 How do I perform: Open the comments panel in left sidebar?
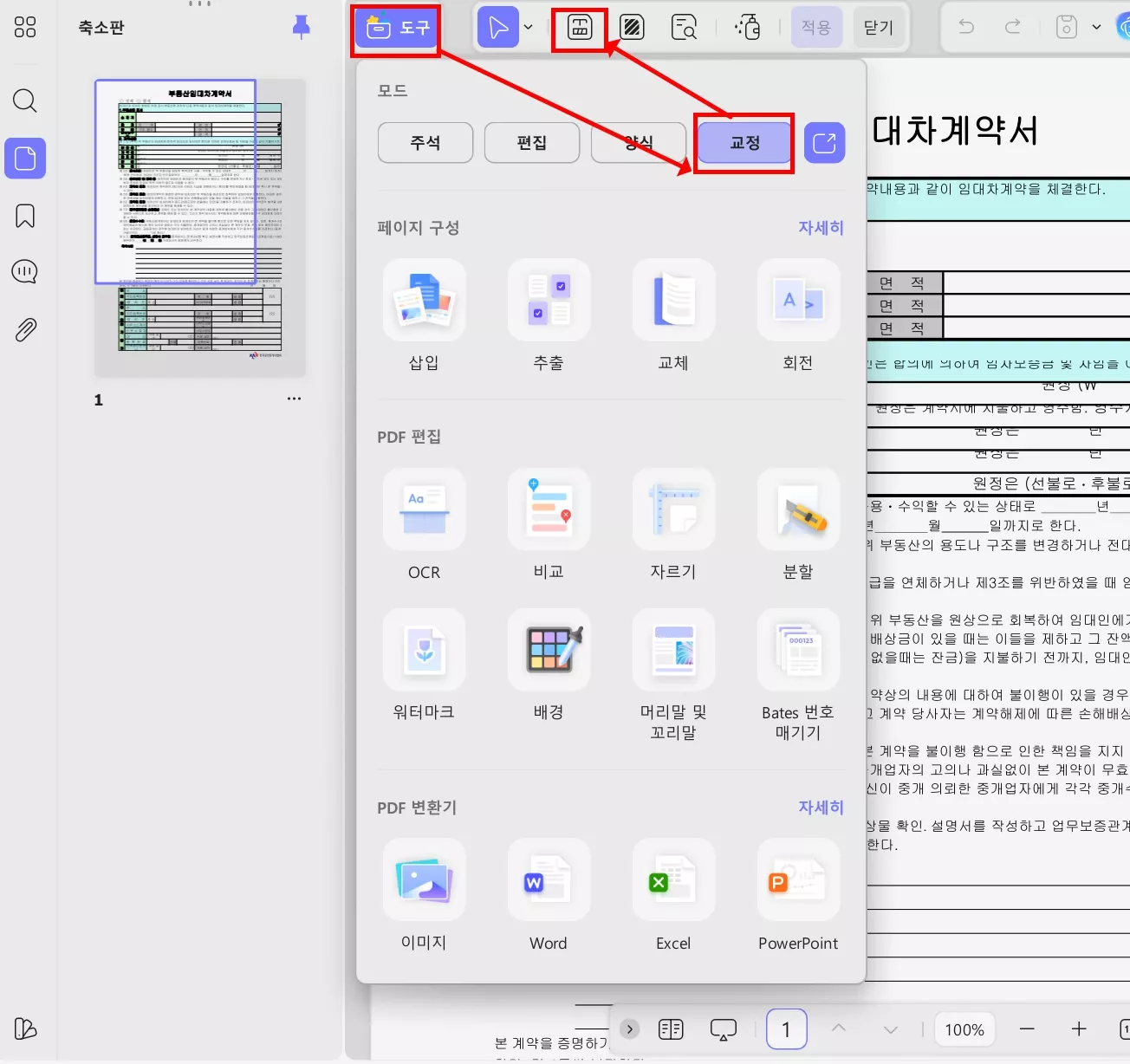click(24, 271)
